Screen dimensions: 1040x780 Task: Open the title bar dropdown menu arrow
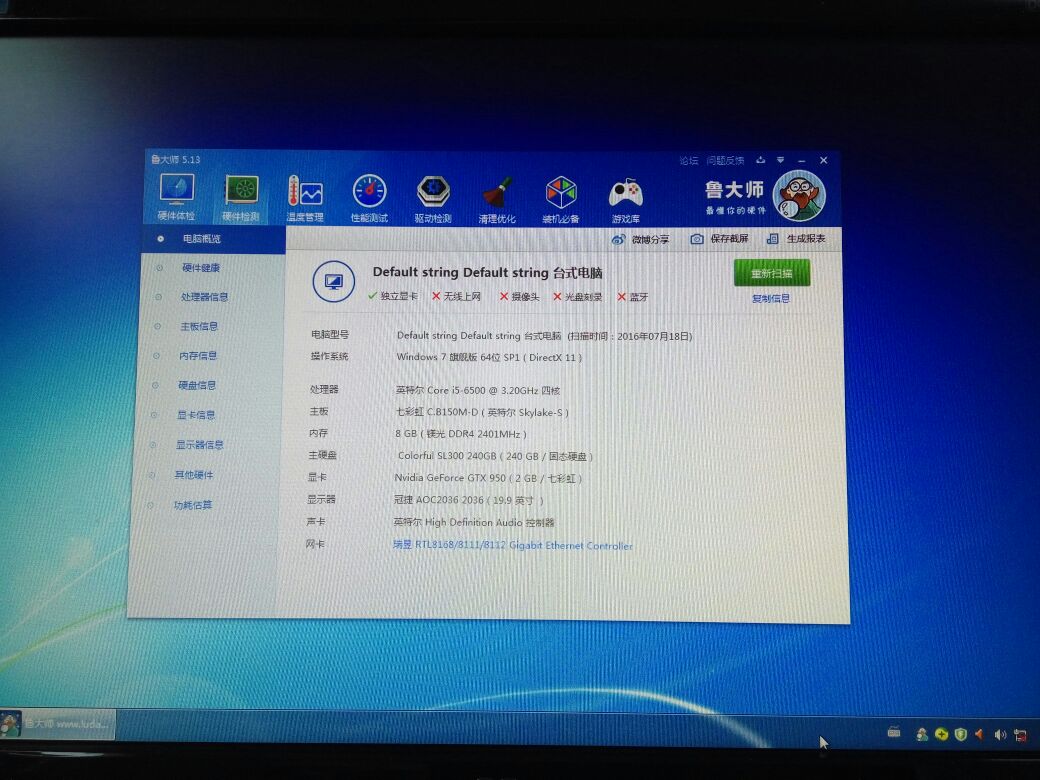coord(781,160)
